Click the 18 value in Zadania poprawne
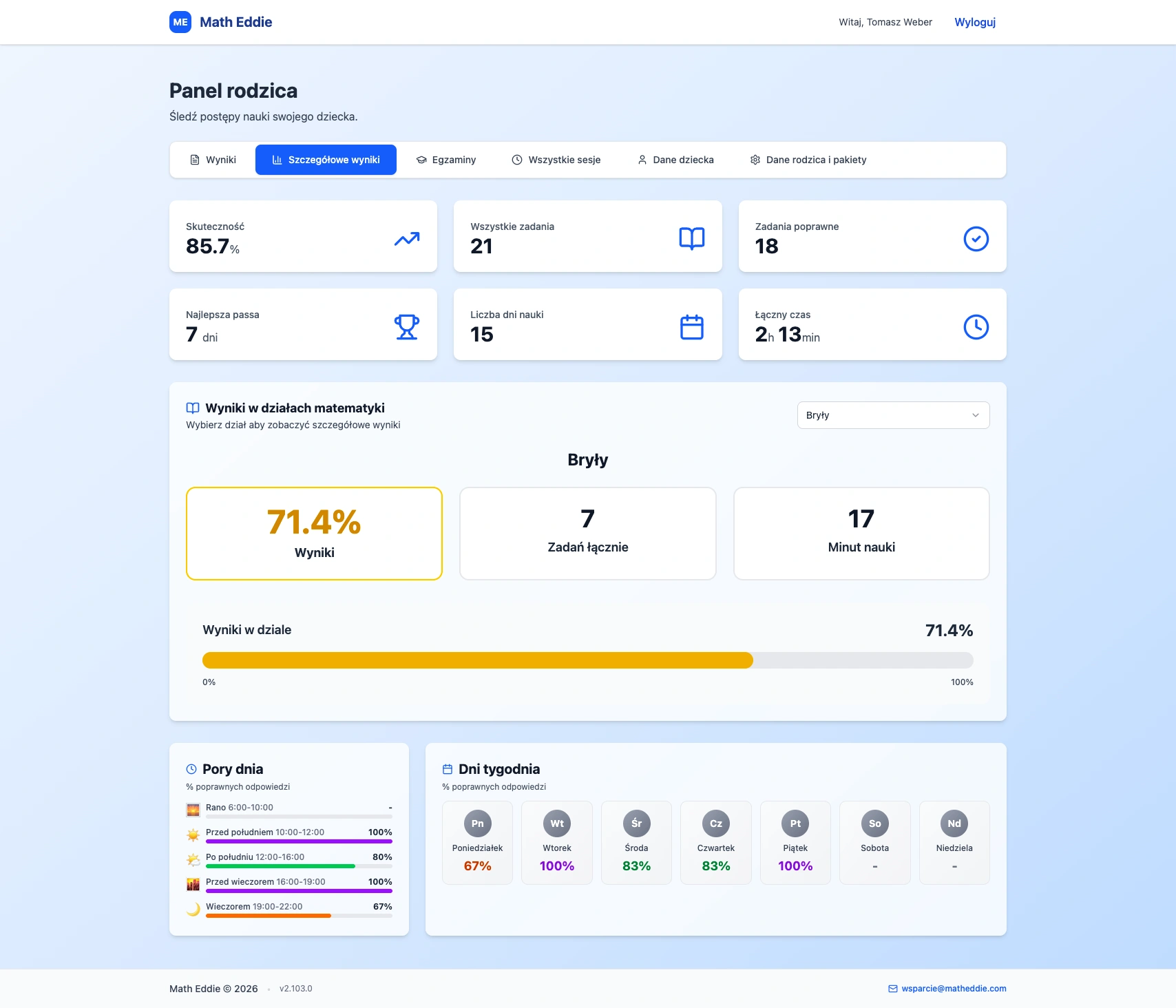The image size is (1176, 1008). (766, 246)
